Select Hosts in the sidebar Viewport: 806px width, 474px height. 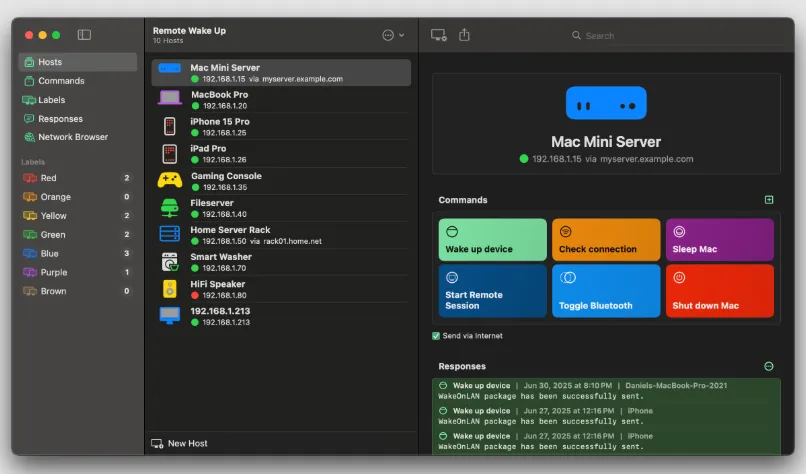(78, 62)
